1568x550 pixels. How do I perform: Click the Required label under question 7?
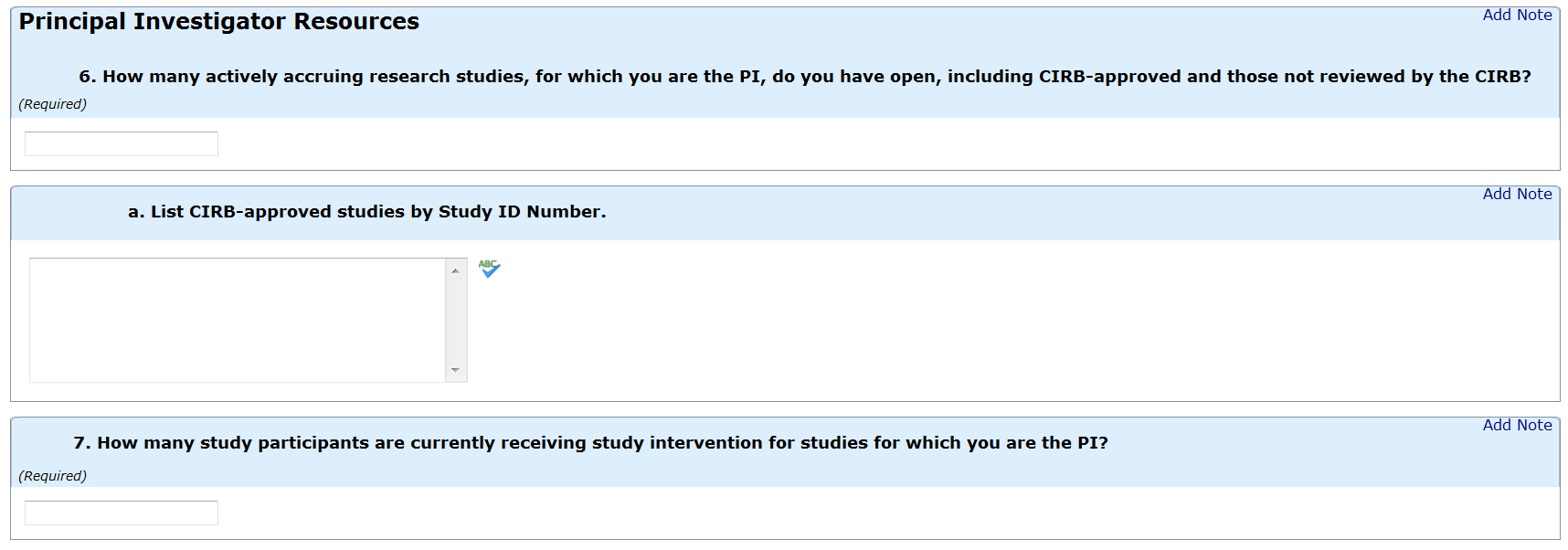click(53, 476)
